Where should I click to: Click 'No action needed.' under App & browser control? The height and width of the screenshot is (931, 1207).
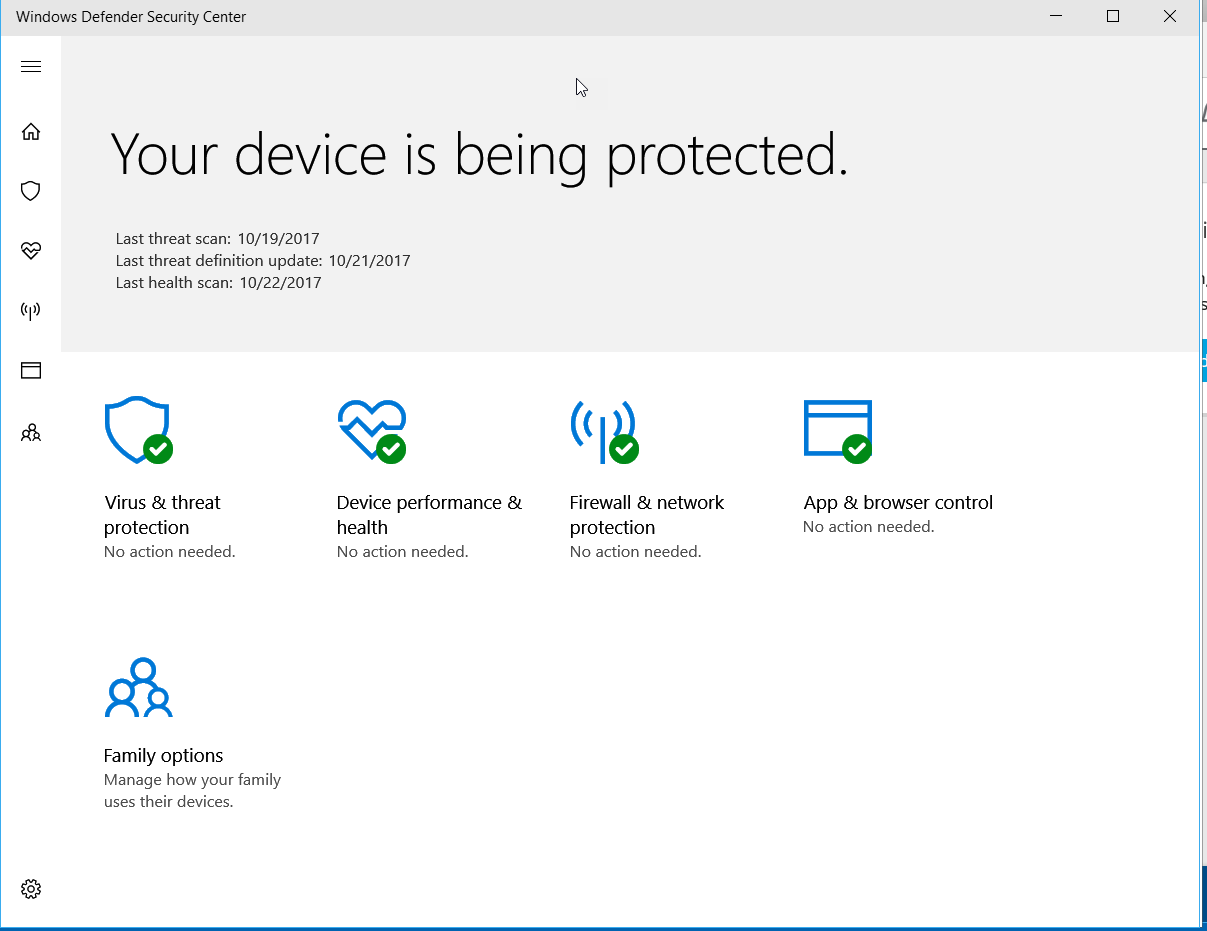(869, 527)
